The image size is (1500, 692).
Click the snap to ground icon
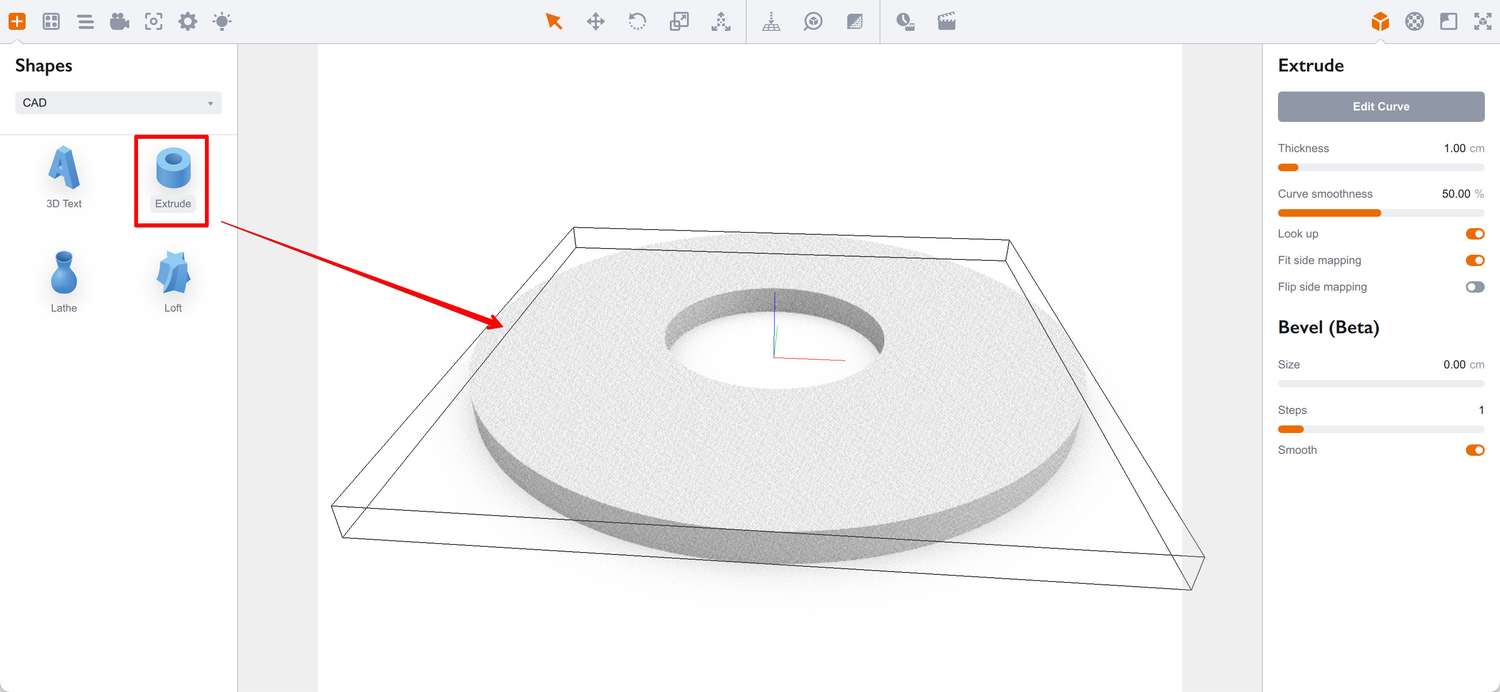[771, 21]
